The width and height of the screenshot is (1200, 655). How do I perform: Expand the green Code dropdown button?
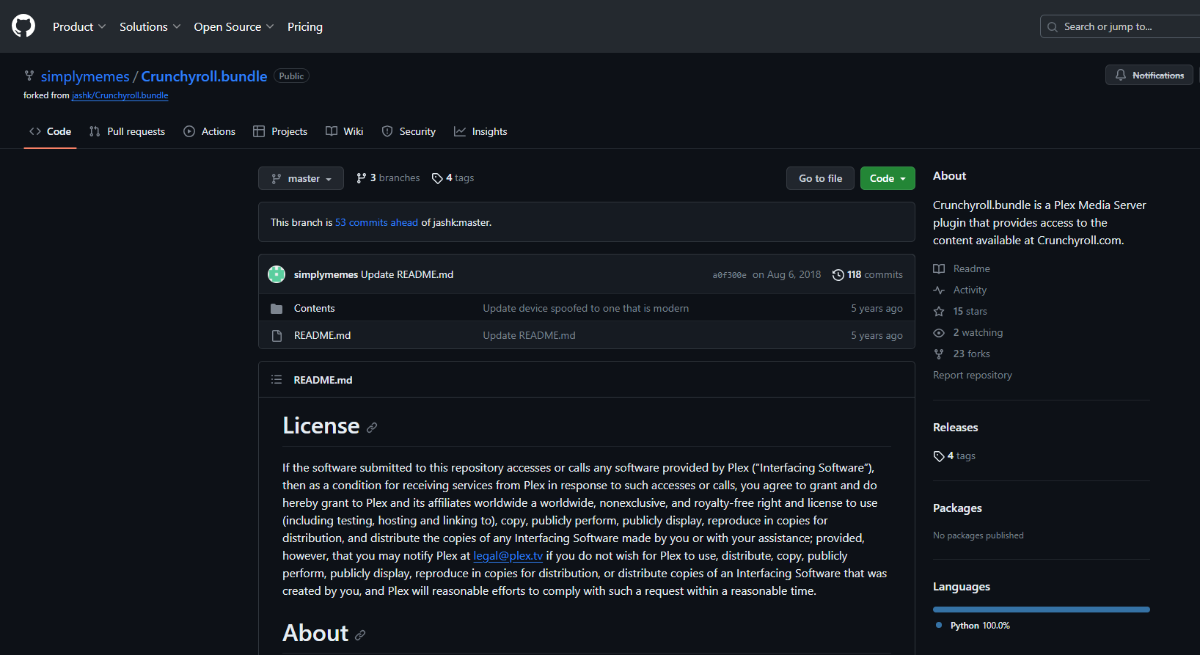coord(887,178)
